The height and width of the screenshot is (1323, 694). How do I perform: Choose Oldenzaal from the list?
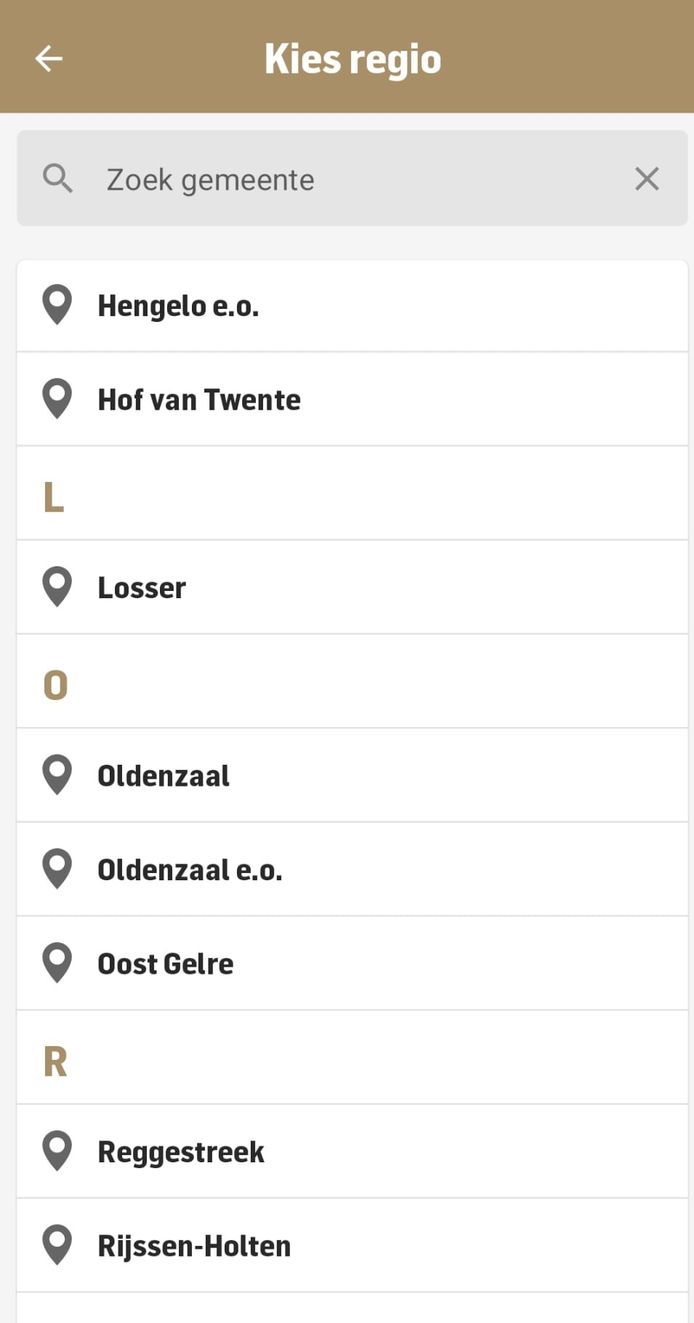[x=163, y=775]
